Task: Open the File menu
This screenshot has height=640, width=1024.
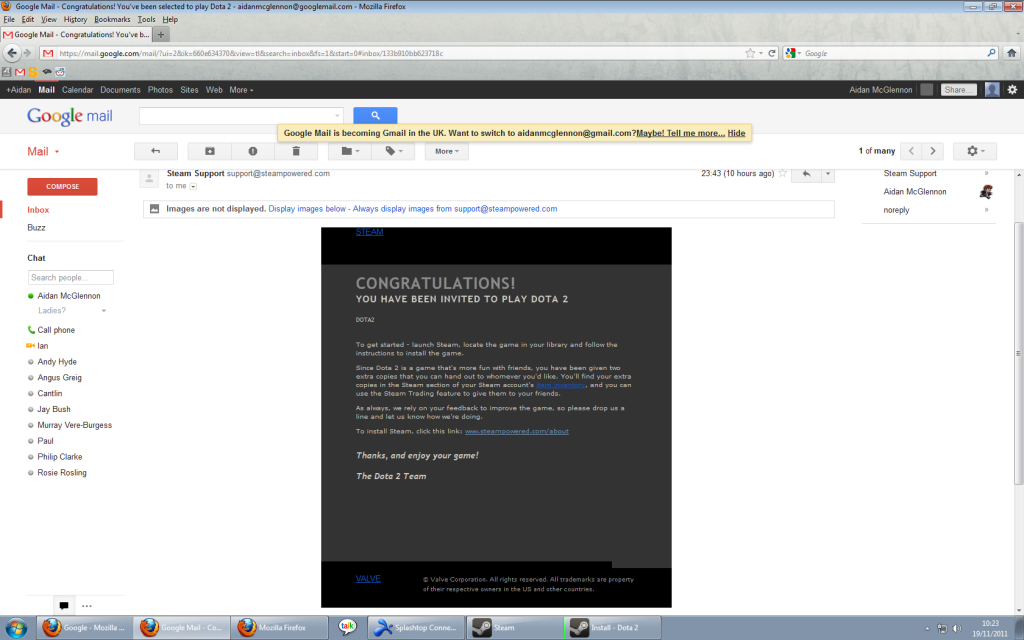Action: pos(9,20)
